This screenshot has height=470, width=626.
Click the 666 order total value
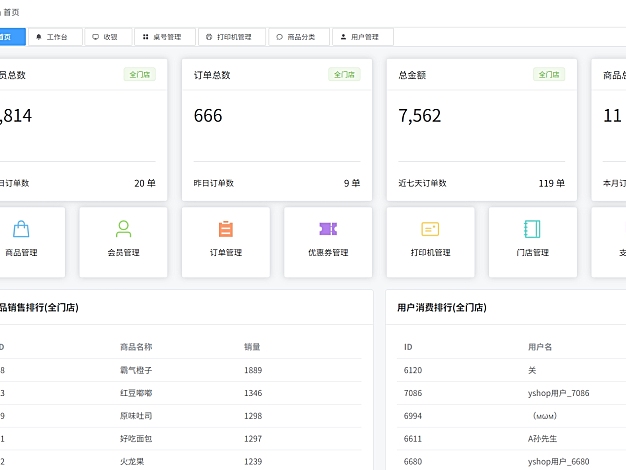coord(208,116)
